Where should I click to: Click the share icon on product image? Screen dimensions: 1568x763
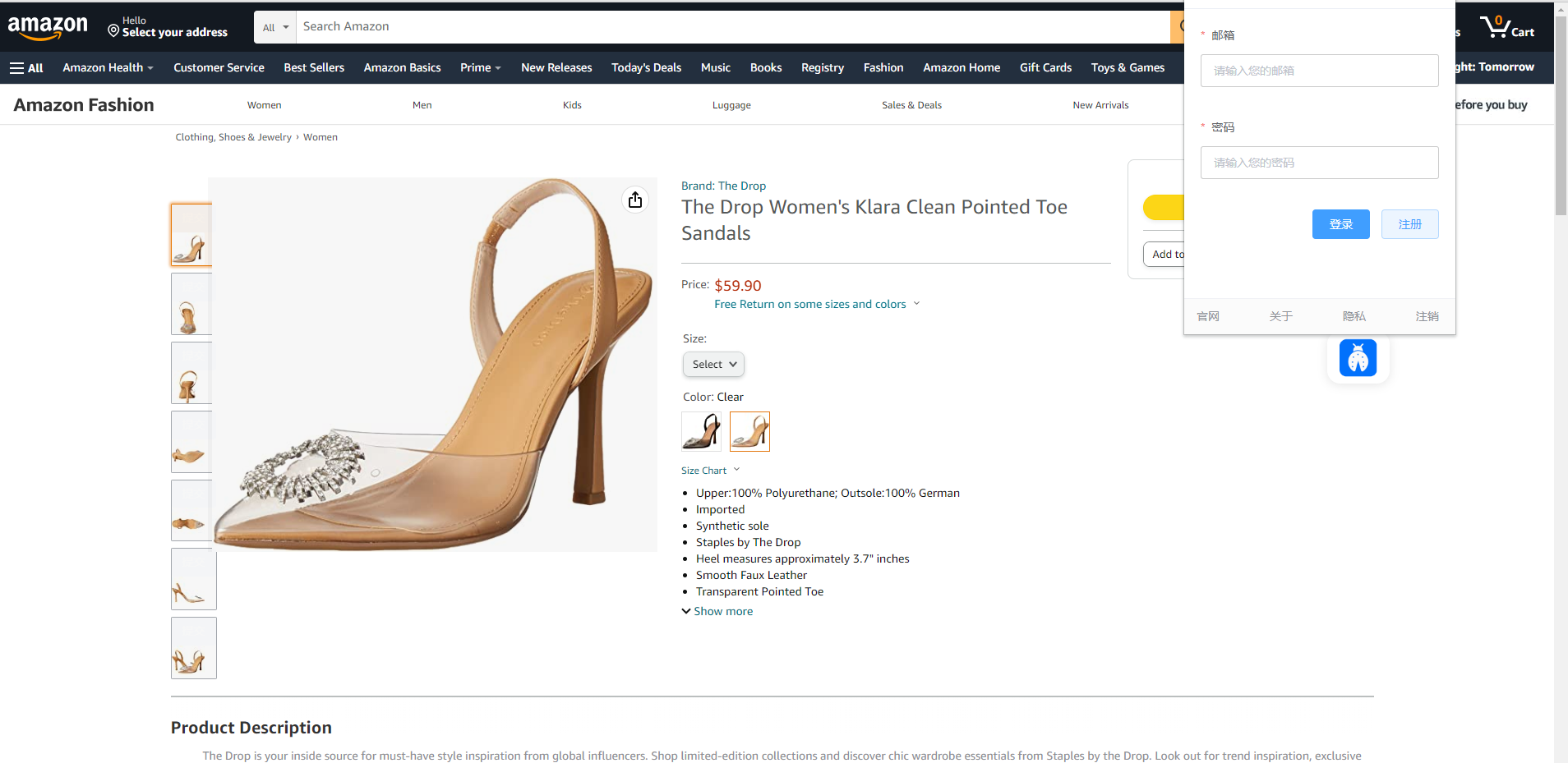click(x=635, y=200)
